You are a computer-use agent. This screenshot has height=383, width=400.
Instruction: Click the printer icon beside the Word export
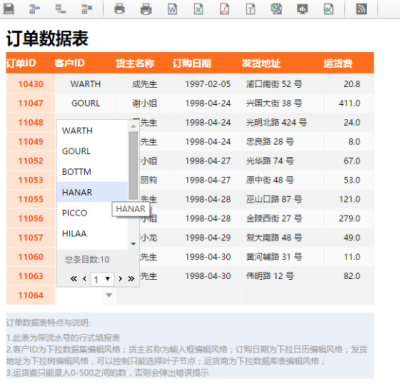pyautogui.click(x=146, y=9)
